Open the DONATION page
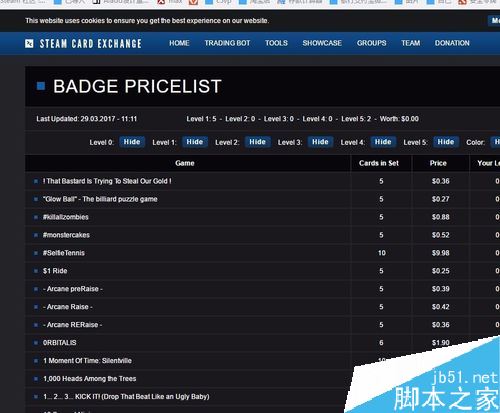 (x=452, y=43)
